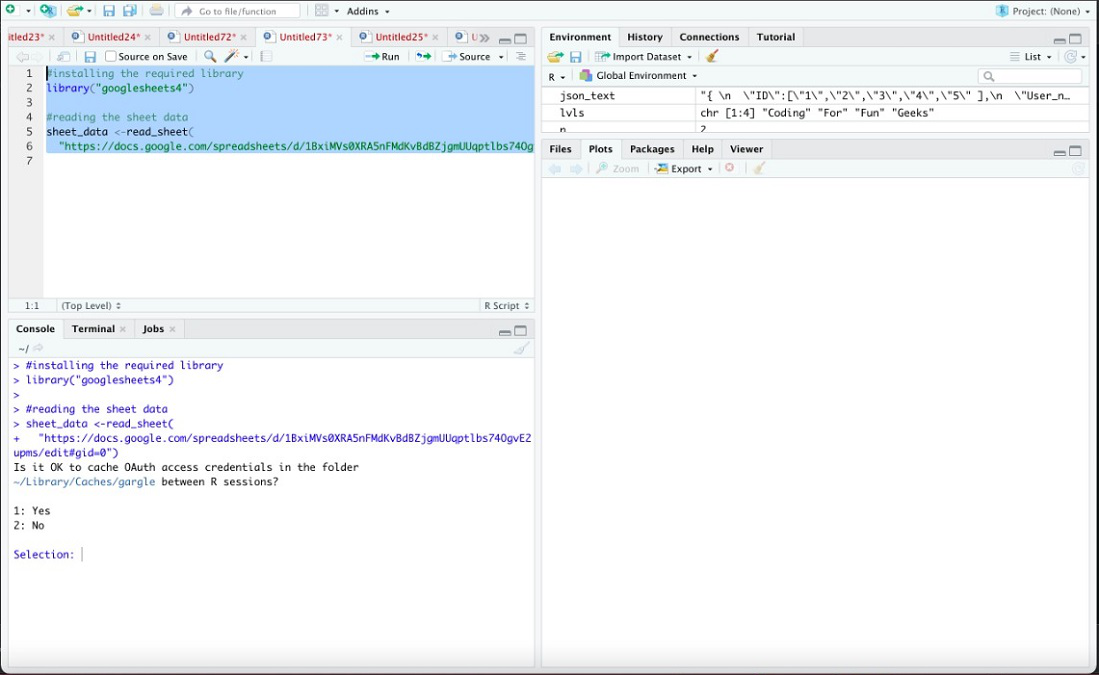Open the (Top Level) scope selector

pyautogui.click(x=91, y=306)
